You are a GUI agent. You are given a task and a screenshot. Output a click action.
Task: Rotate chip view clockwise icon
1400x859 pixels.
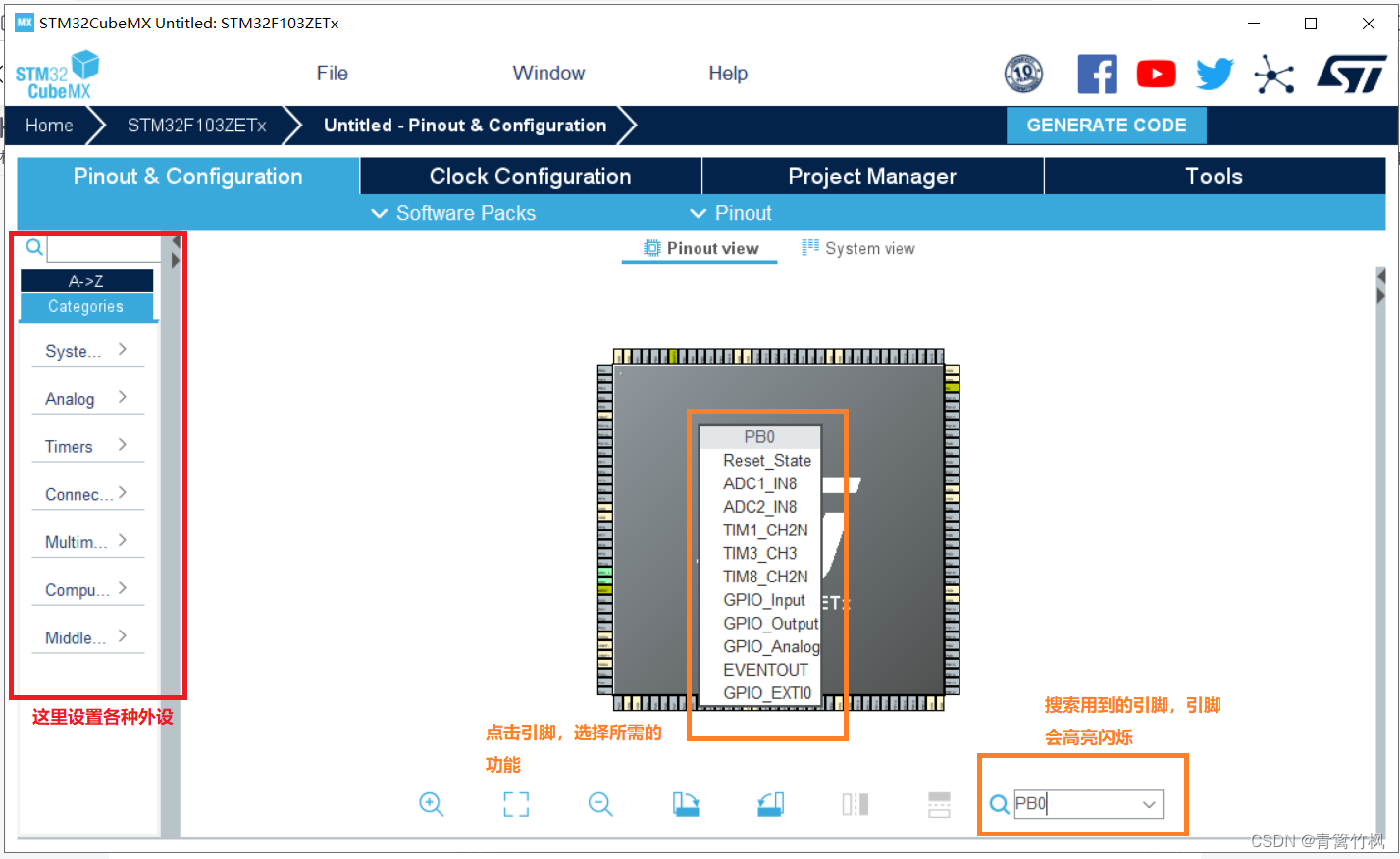[686, 804]
